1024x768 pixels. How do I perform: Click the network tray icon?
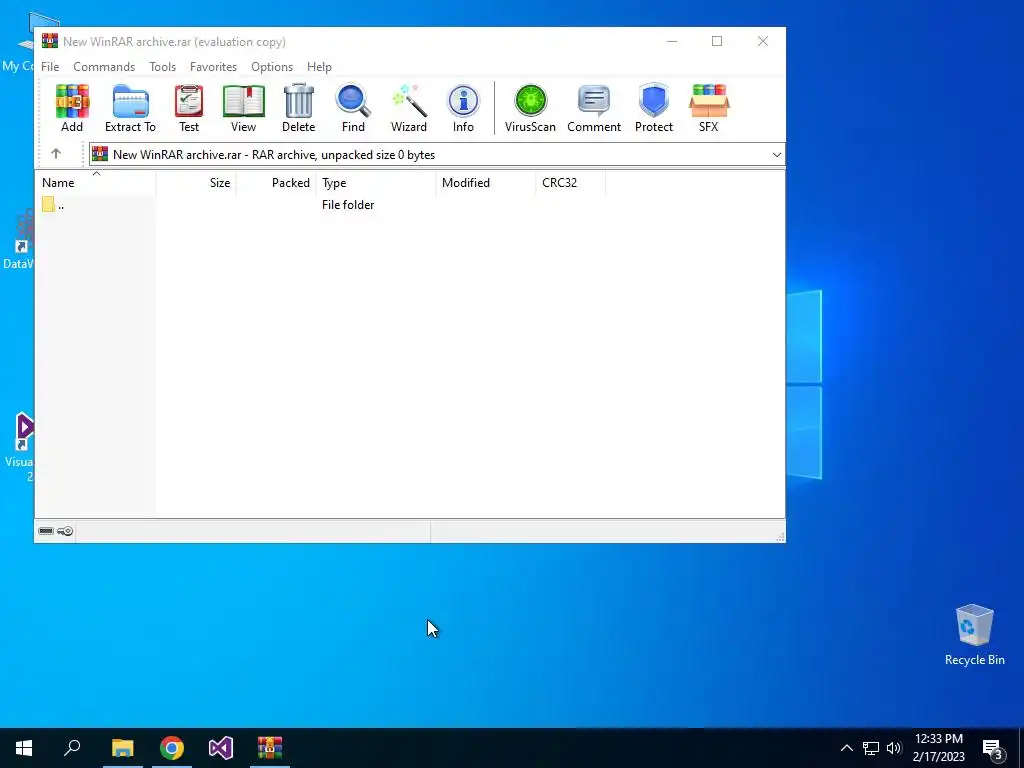(x=871, y=748)
